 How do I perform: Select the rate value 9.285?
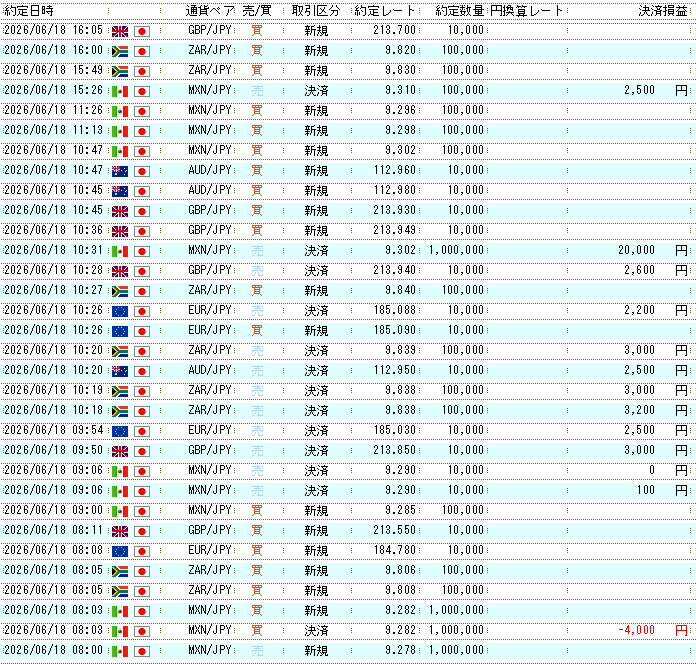tap(400, 510)
